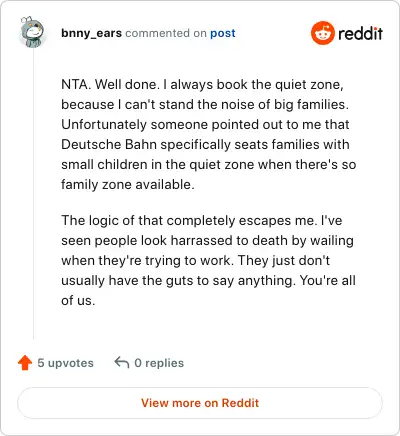Click the paragraph starting 'The logic of'

point(208,260)
